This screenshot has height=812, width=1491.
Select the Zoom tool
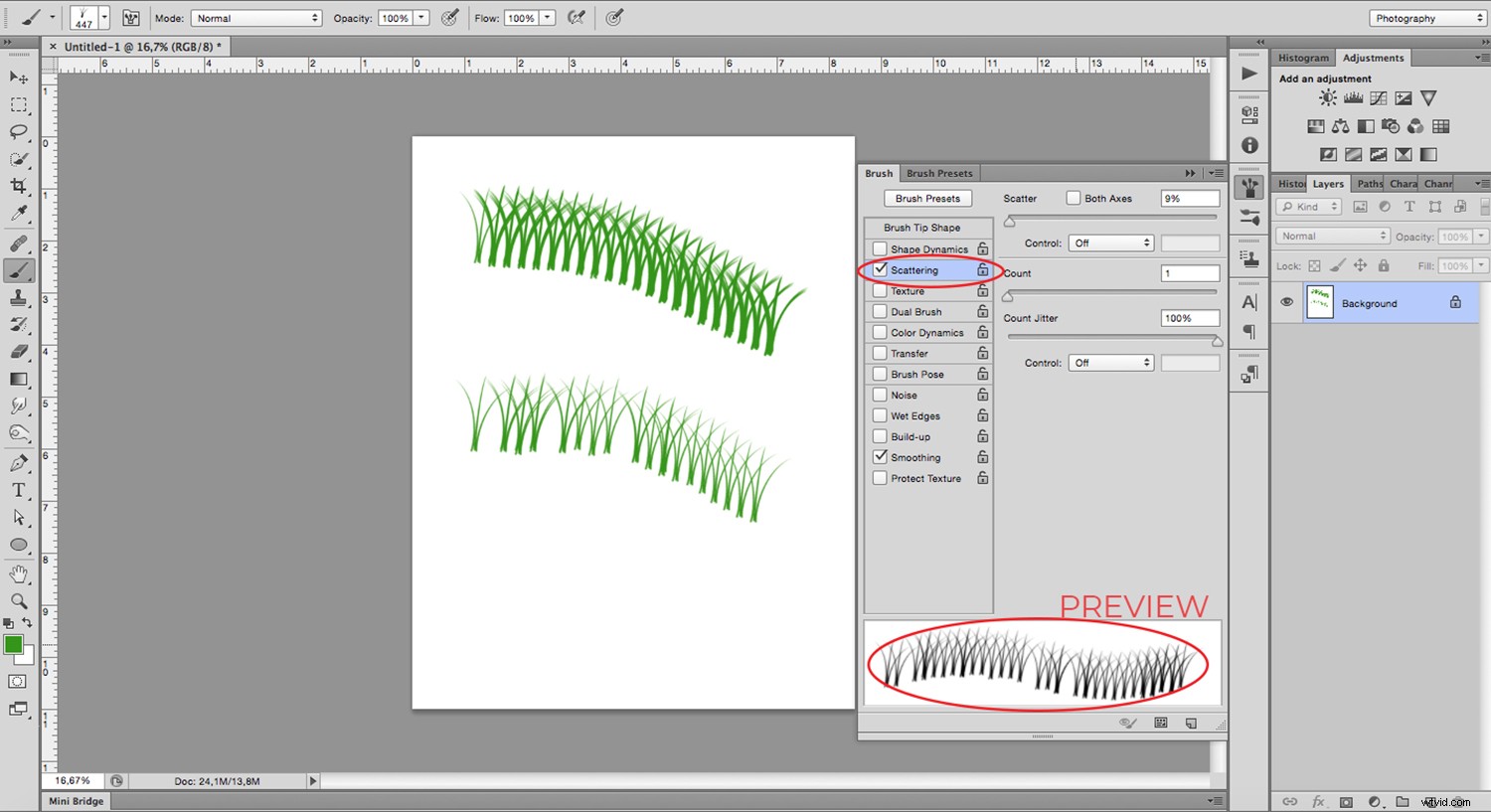pyautogui.click(x=18, y=600)
